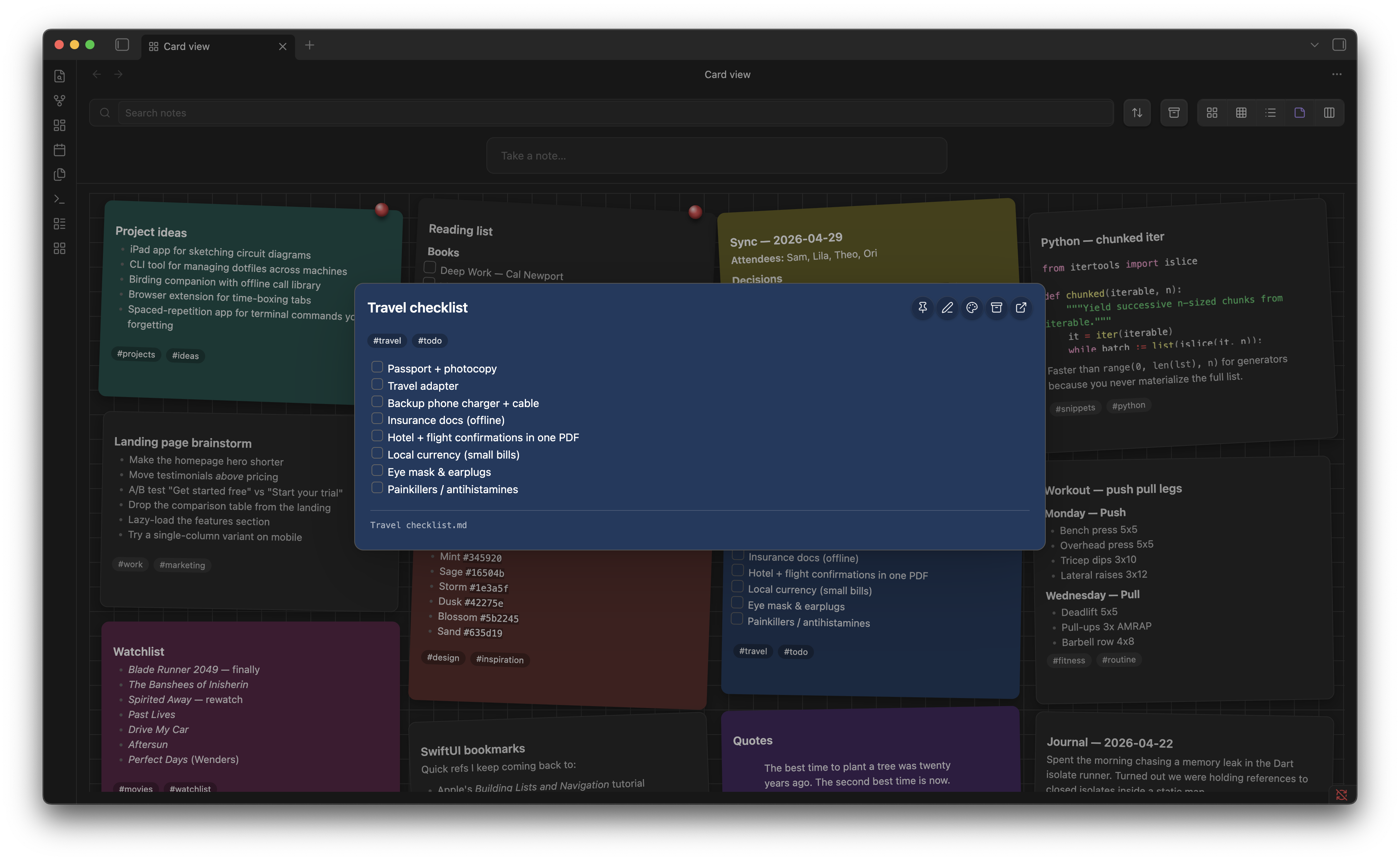Screen dimensions: 1400x861
Task: Click the #snippets tag
Action: tap(1075, 408)
